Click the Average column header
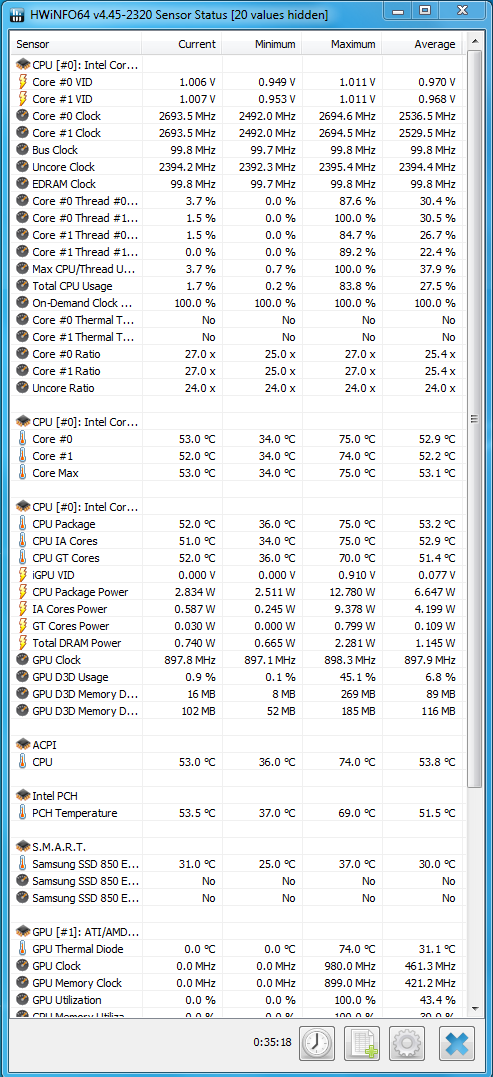The height and width of the screenshot is (1077, 493). tap(422, 44)
